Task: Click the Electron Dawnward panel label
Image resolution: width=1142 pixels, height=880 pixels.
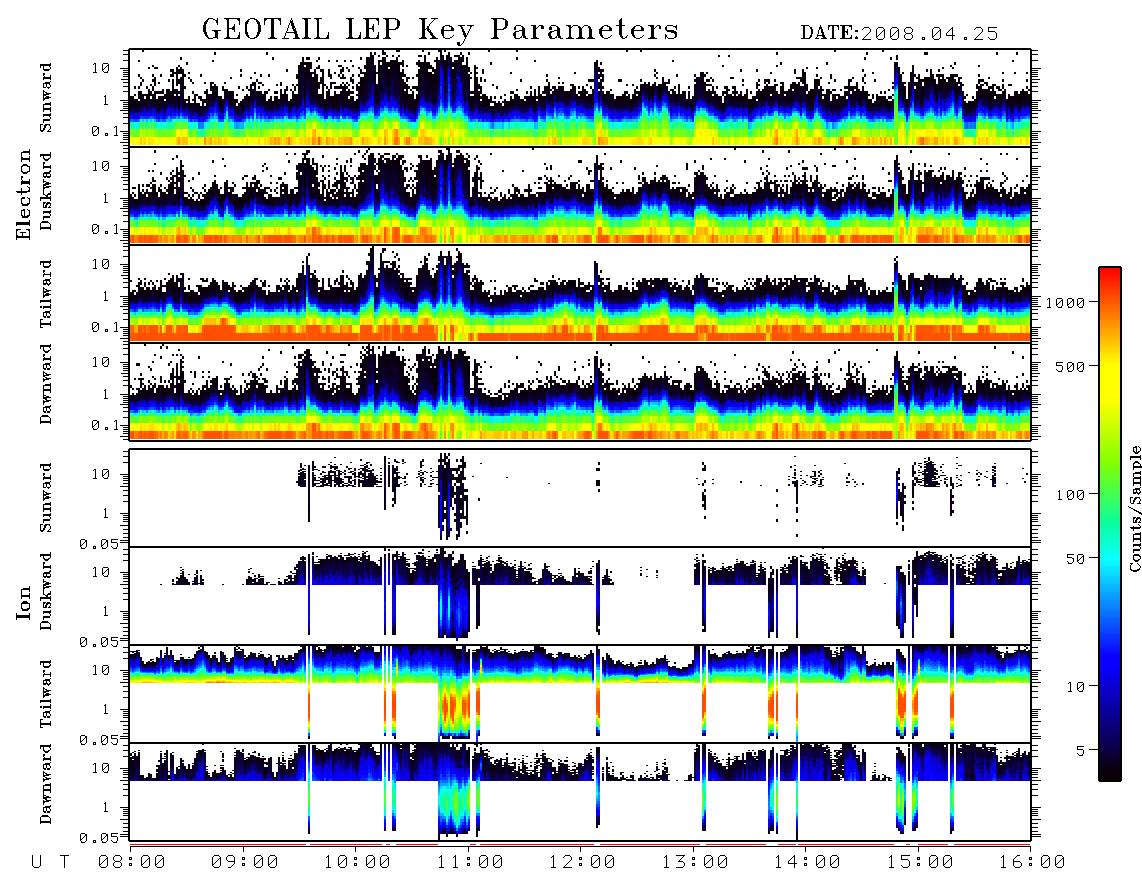Action: tap(45, 384)
